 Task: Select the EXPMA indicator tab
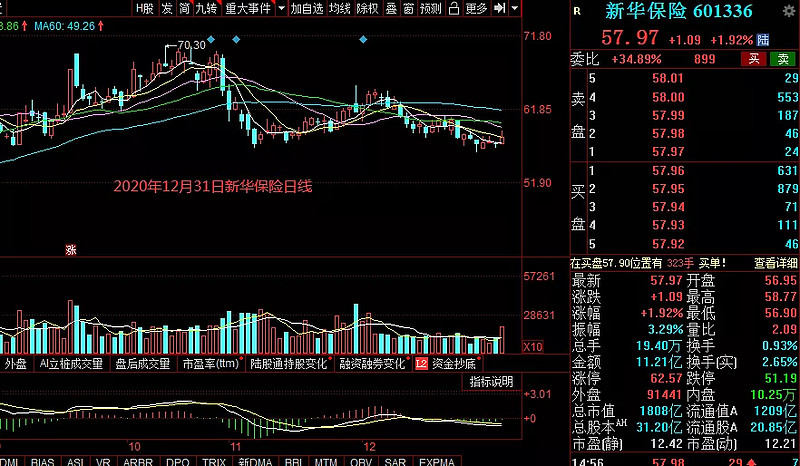click(437, 461)
